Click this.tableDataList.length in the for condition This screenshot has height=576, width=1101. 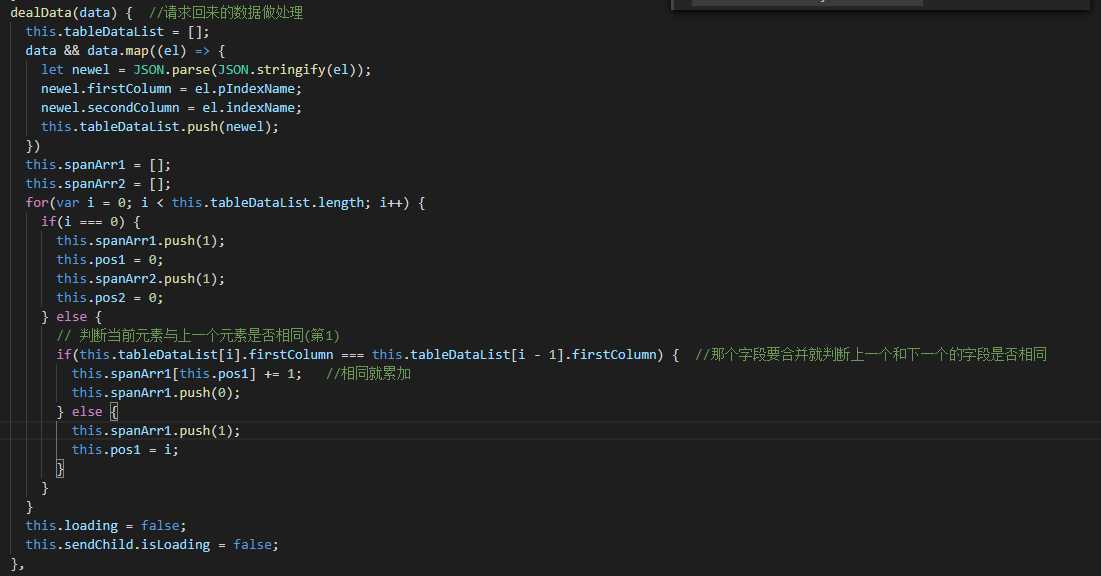(268, 202)
